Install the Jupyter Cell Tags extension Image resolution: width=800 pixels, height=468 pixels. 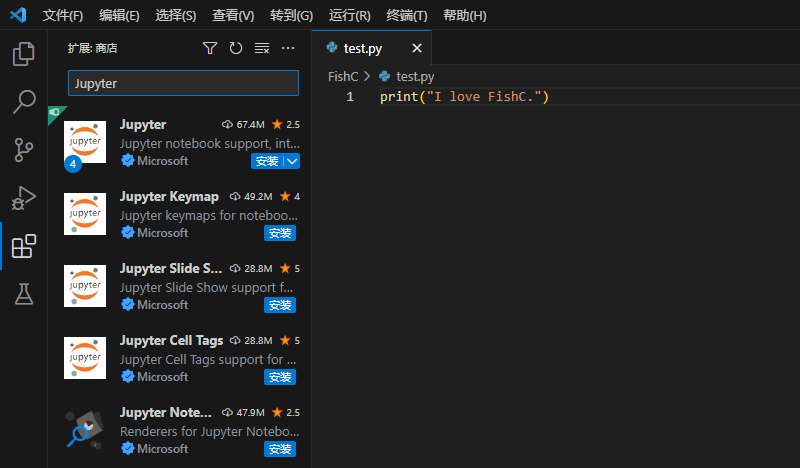point(280,377)
